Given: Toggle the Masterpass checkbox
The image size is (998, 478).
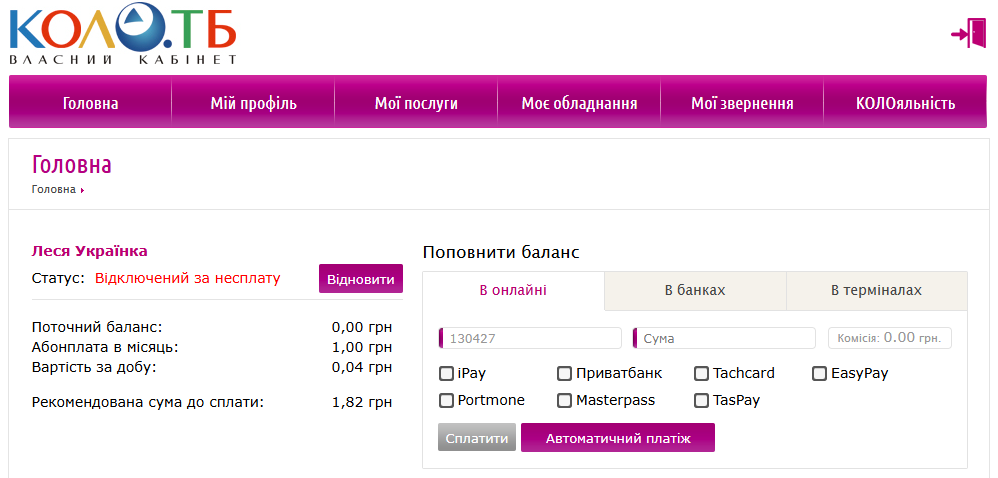Looking at the screenshot, I should (x=565, y=401).
